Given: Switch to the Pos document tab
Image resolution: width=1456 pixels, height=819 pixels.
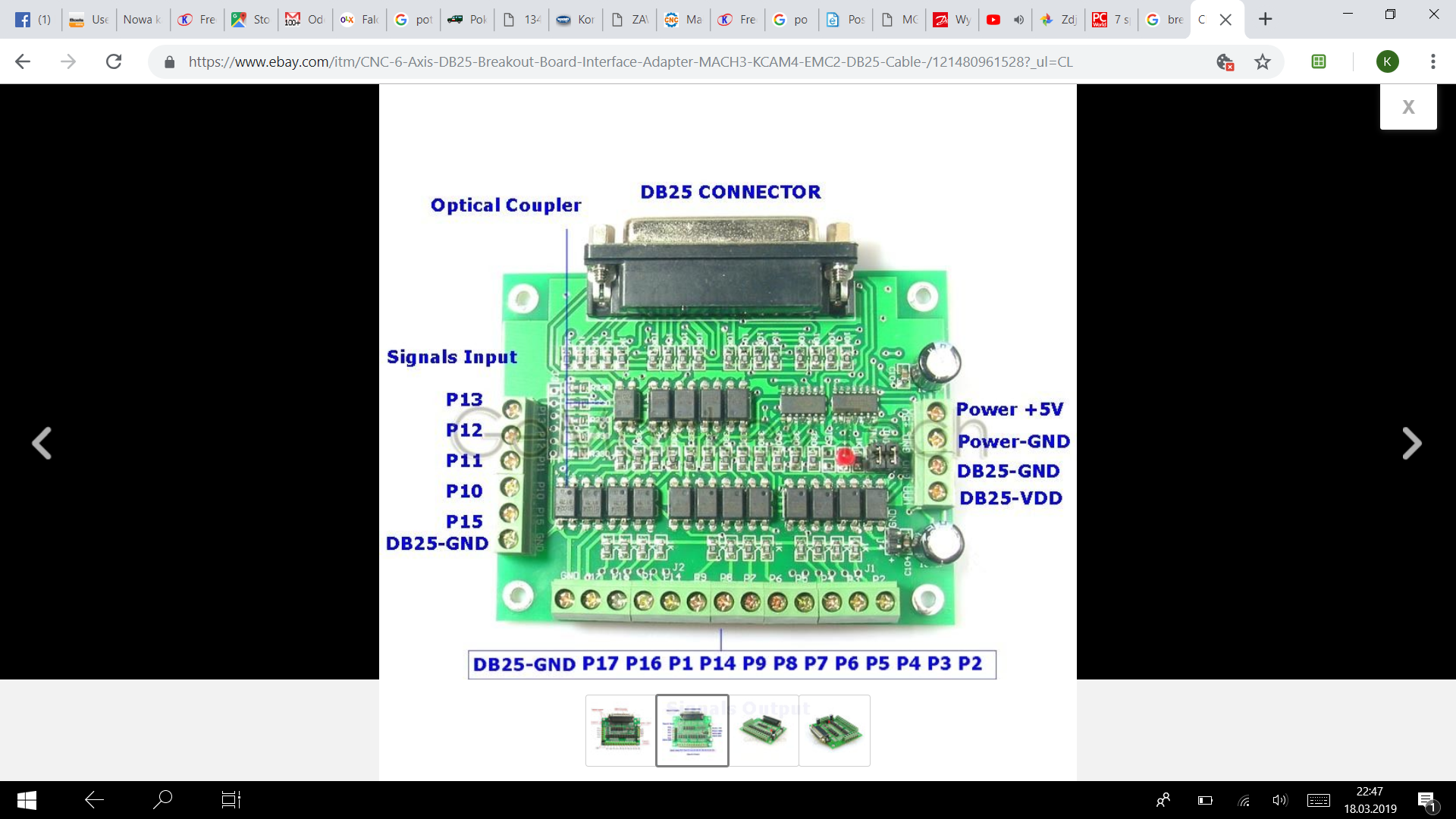Looking at the screenshot, I should point(846,20).
